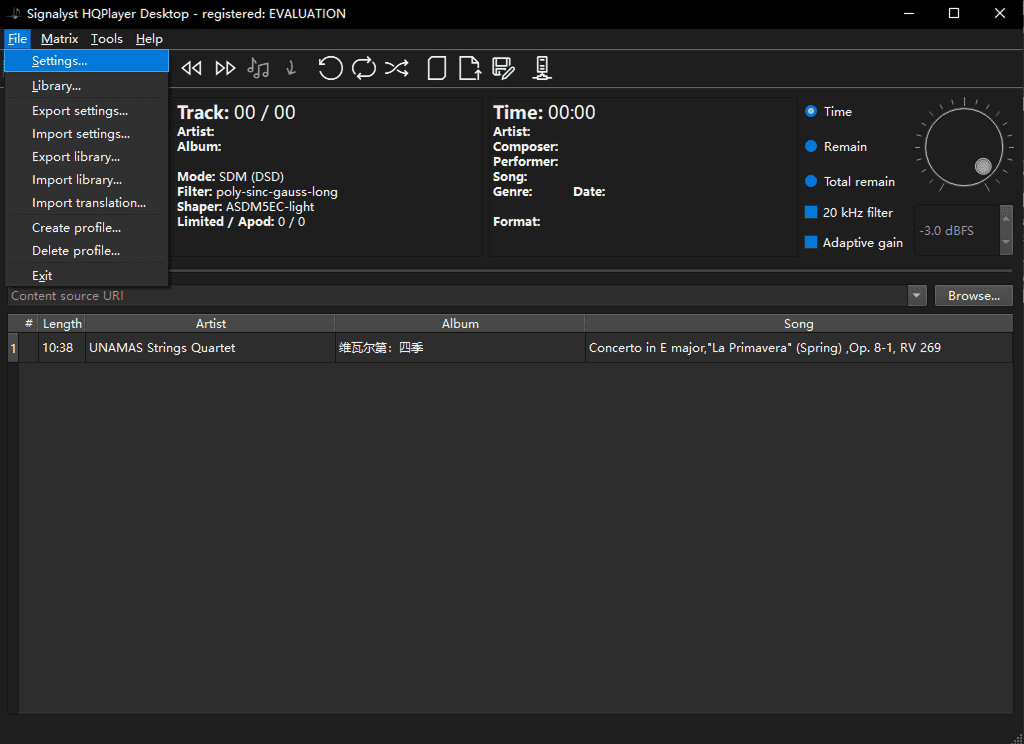The height and width of the screenshot is (744, 1024).
Task: Open Settings from the File menu
Action: 59,61
